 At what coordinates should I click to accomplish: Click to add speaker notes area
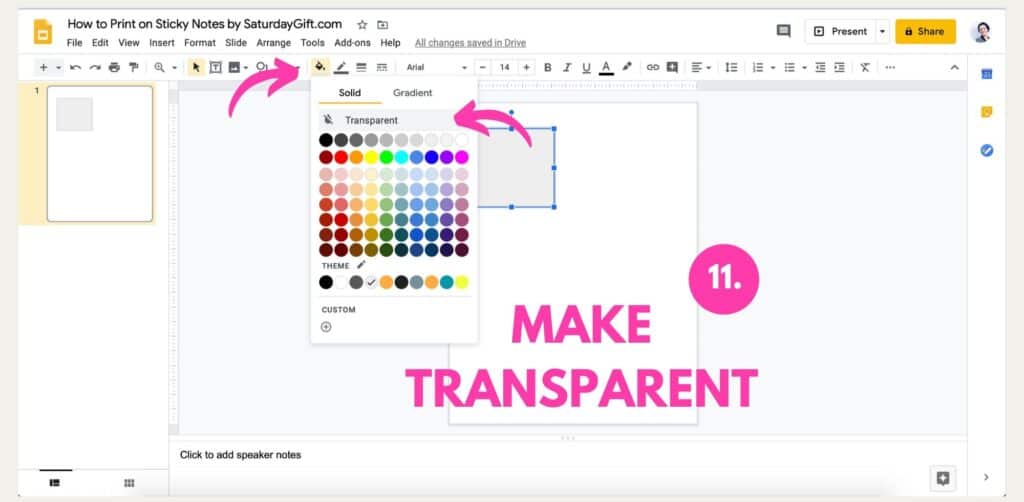pyautogui.click(x=240, y=455)
